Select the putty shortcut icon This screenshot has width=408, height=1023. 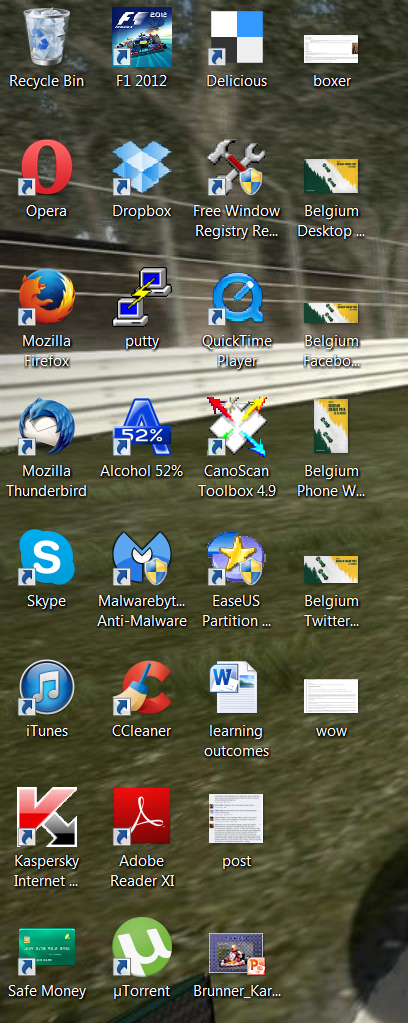pyautogui.click(x=142, y=297)
